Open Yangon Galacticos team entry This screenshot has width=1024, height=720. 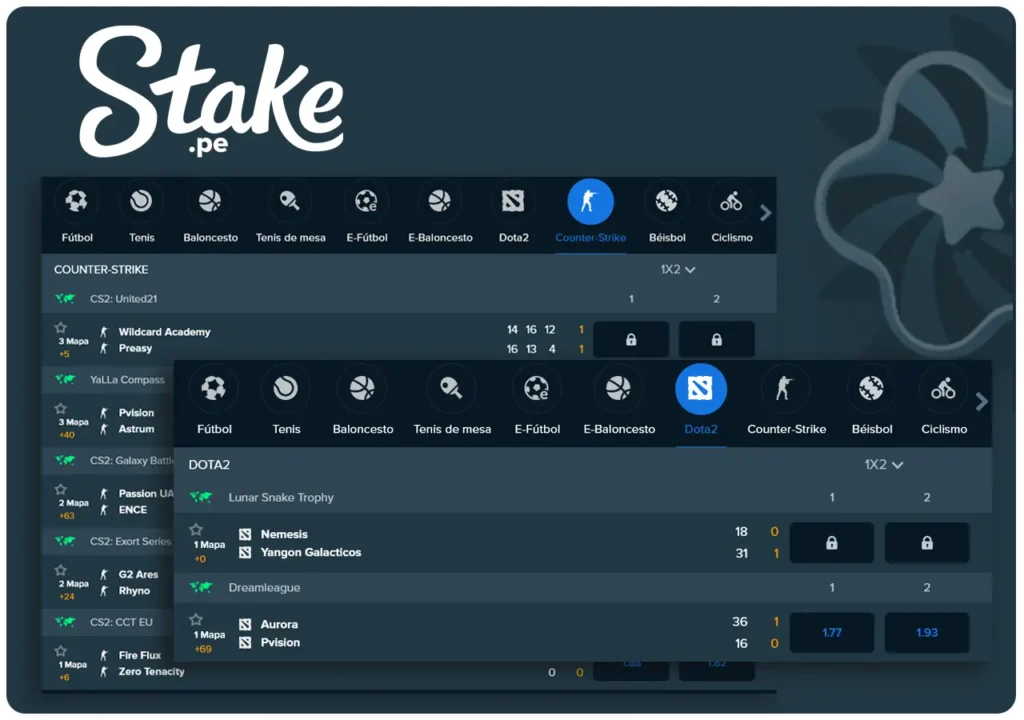tap(311, 552)
